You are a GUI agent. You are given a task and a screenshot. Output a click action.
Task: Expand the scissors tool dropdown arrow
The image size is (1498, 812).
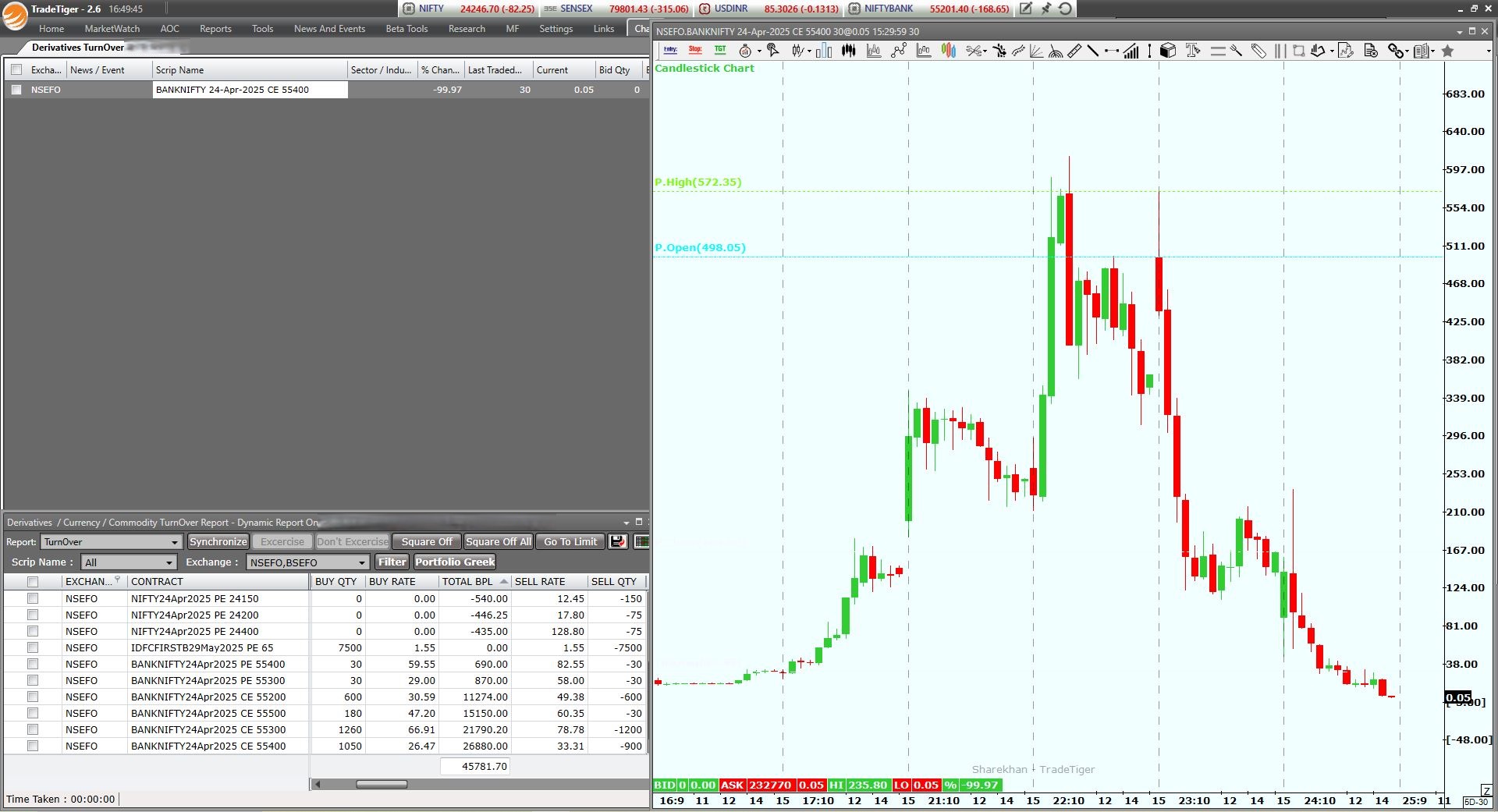coord(985,51)
